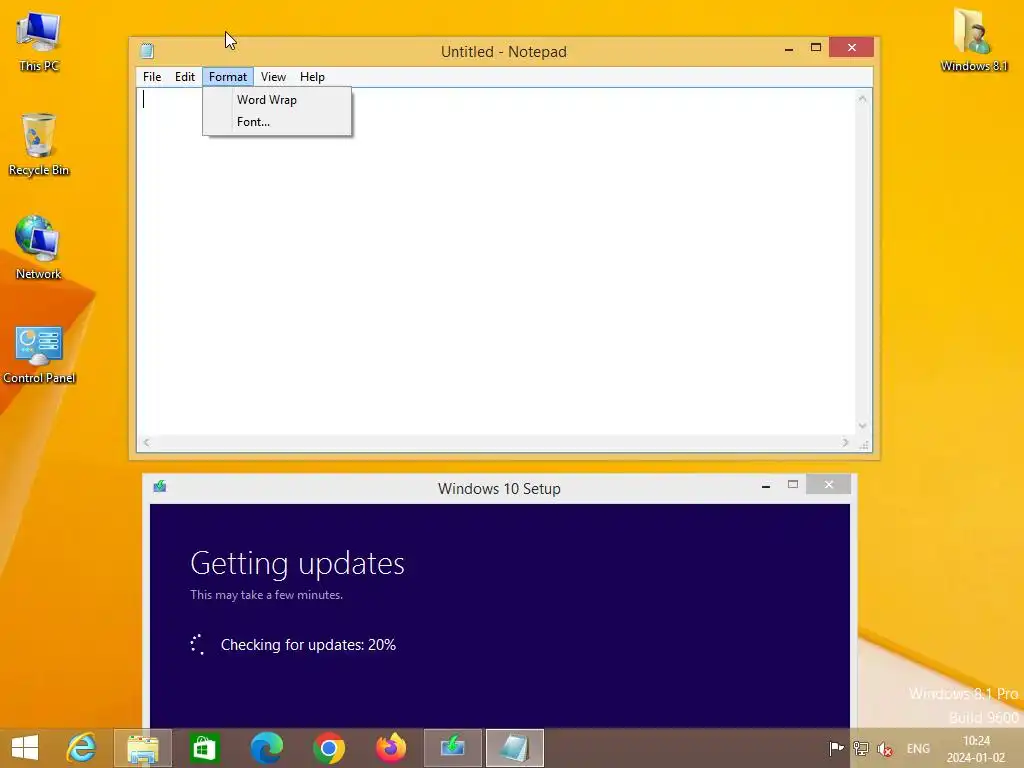Click Notepad horizontal scrollbar left arrow
This screenshot has width=1024, height=768.
point(147,443)
